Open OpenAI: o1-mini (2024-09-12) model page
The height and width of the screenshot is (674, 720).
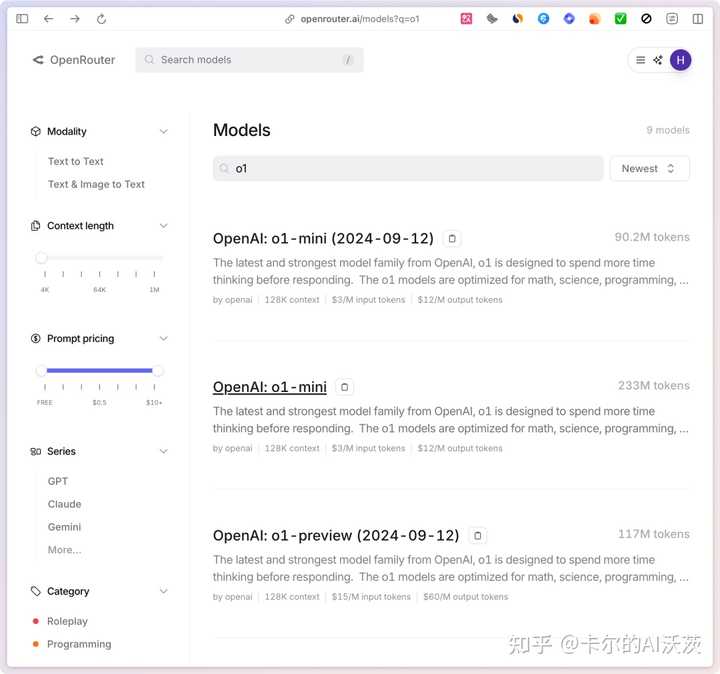point(323,239)
